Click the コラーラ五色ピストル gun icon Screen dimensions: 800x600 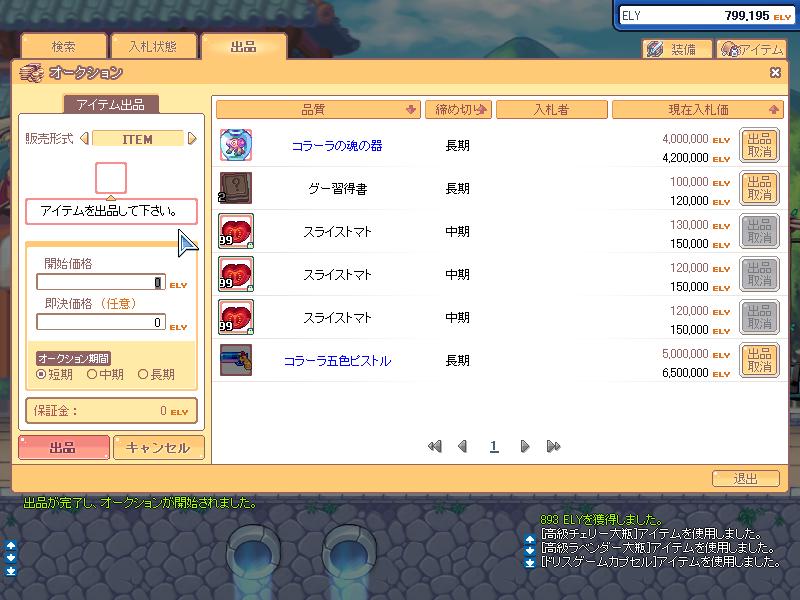point(235,360)
